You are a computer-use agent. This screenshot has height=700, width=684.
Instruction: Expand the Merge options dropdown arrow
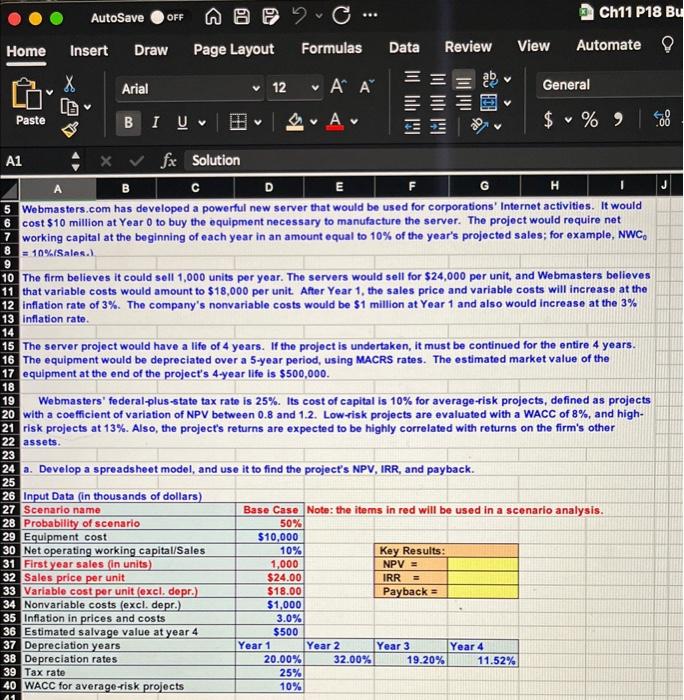pos(507,104)
